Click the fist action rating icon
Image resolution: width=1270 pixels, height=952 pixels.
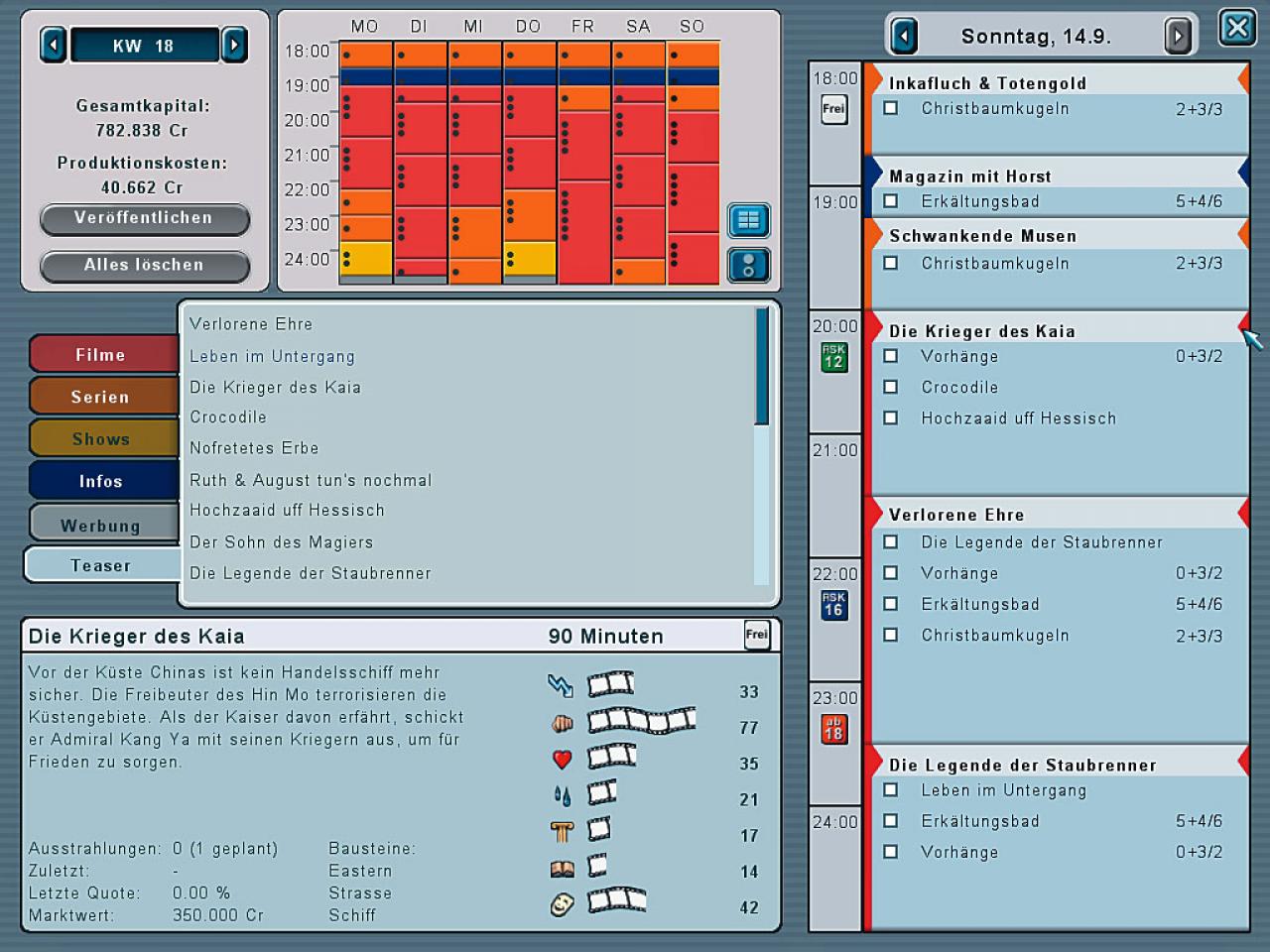[x=563, y=724]
